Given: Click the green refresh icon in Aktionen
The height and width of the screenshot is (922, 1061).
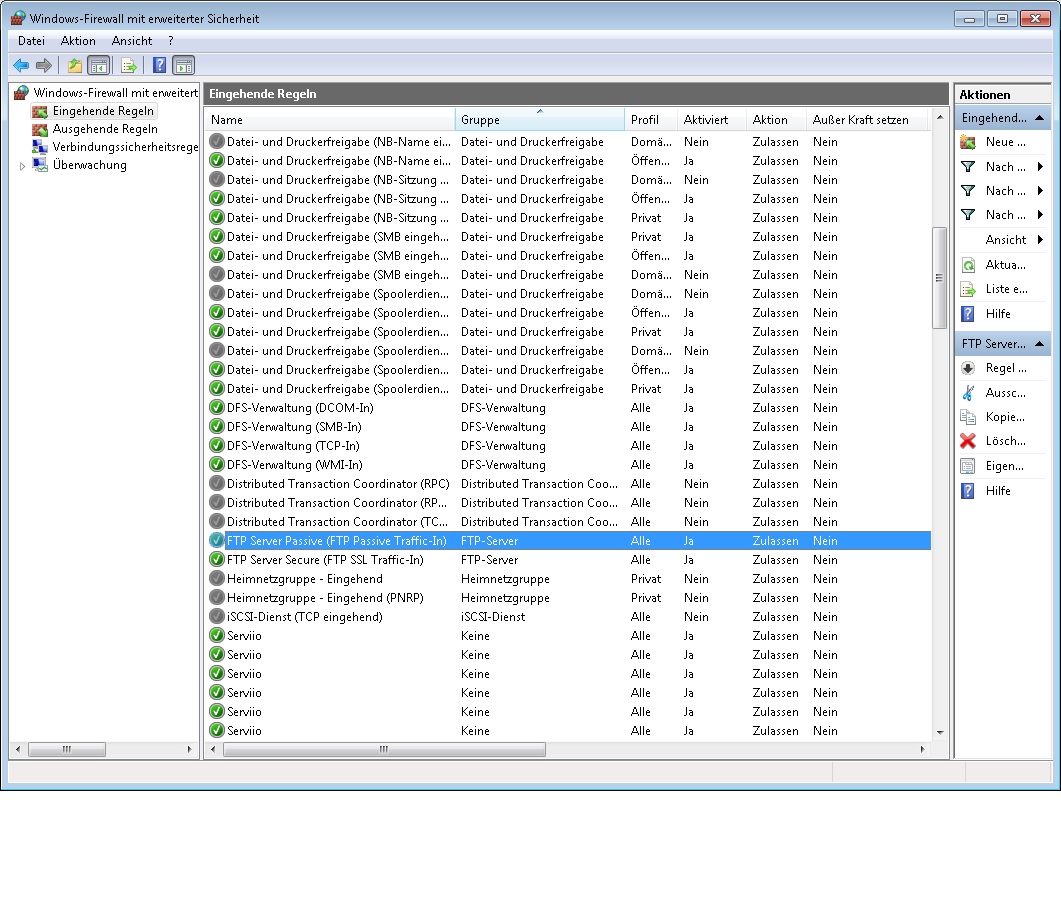Looking at the screenshot, I should [967, 265].
